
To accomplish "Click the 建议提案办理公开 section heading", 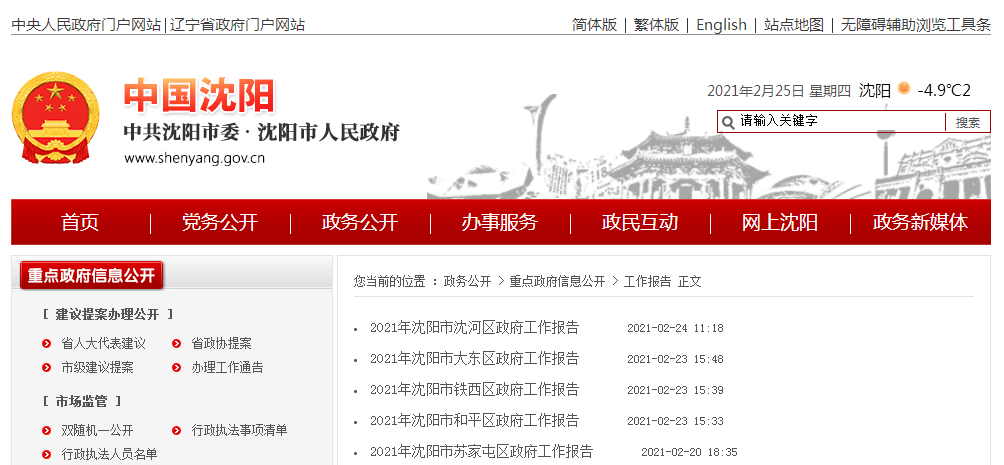I will (x=108, y=314).
